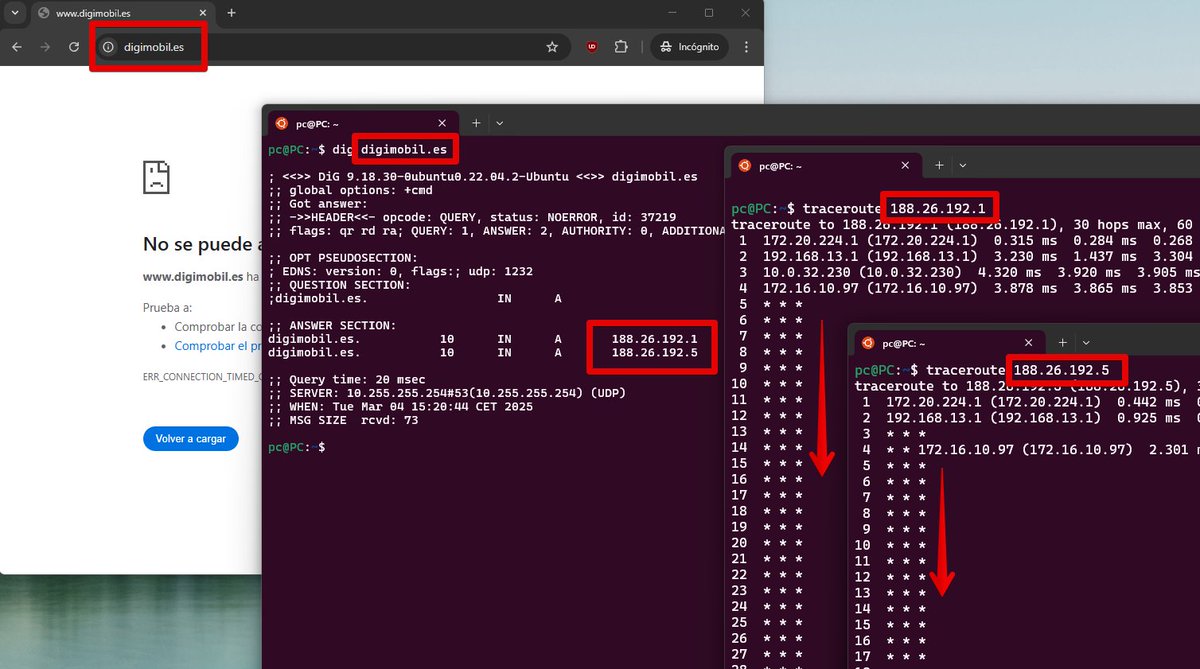Open the tab search dropdown in Chrome
This screenshot has width=1200, height=669.
14,13
